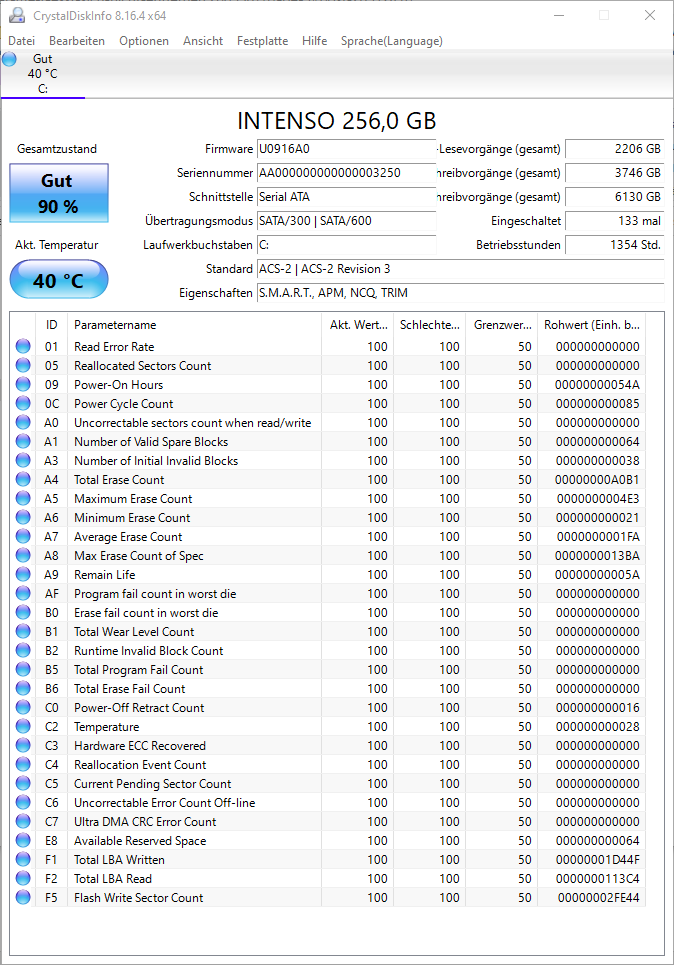Screen dimensions: 674x965
Task: Click the Betriebsstunden value 1354 Std.
Action: [615, 245]
